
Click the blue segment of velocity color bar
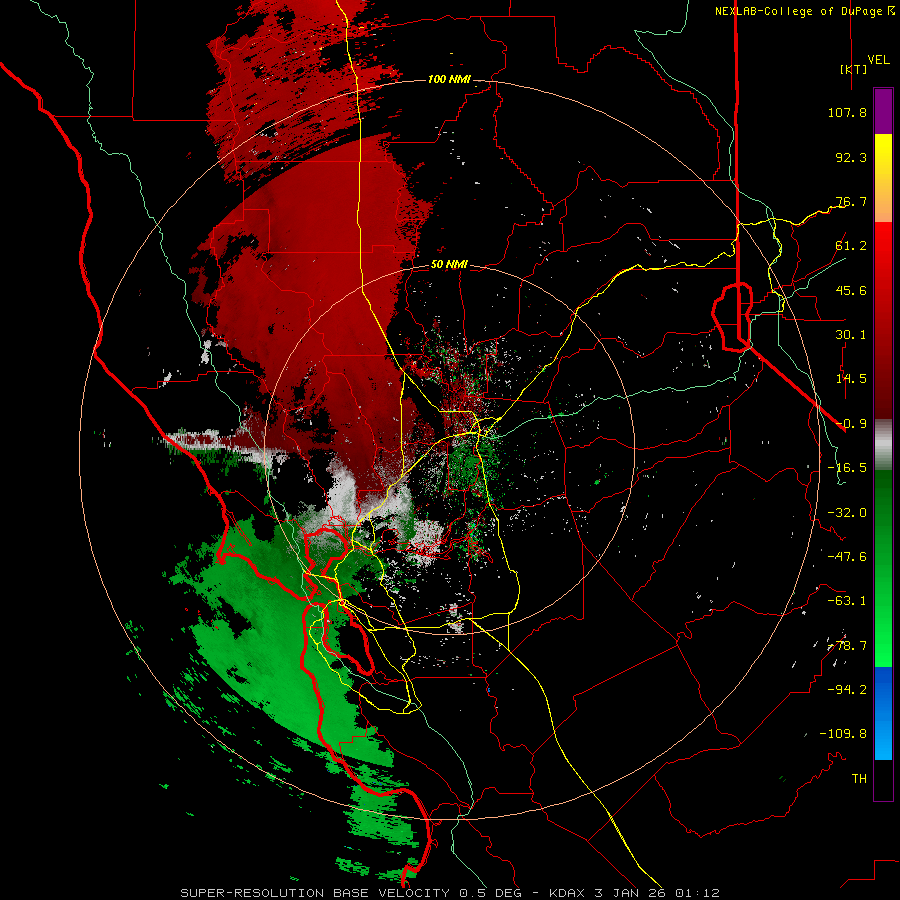883,713
